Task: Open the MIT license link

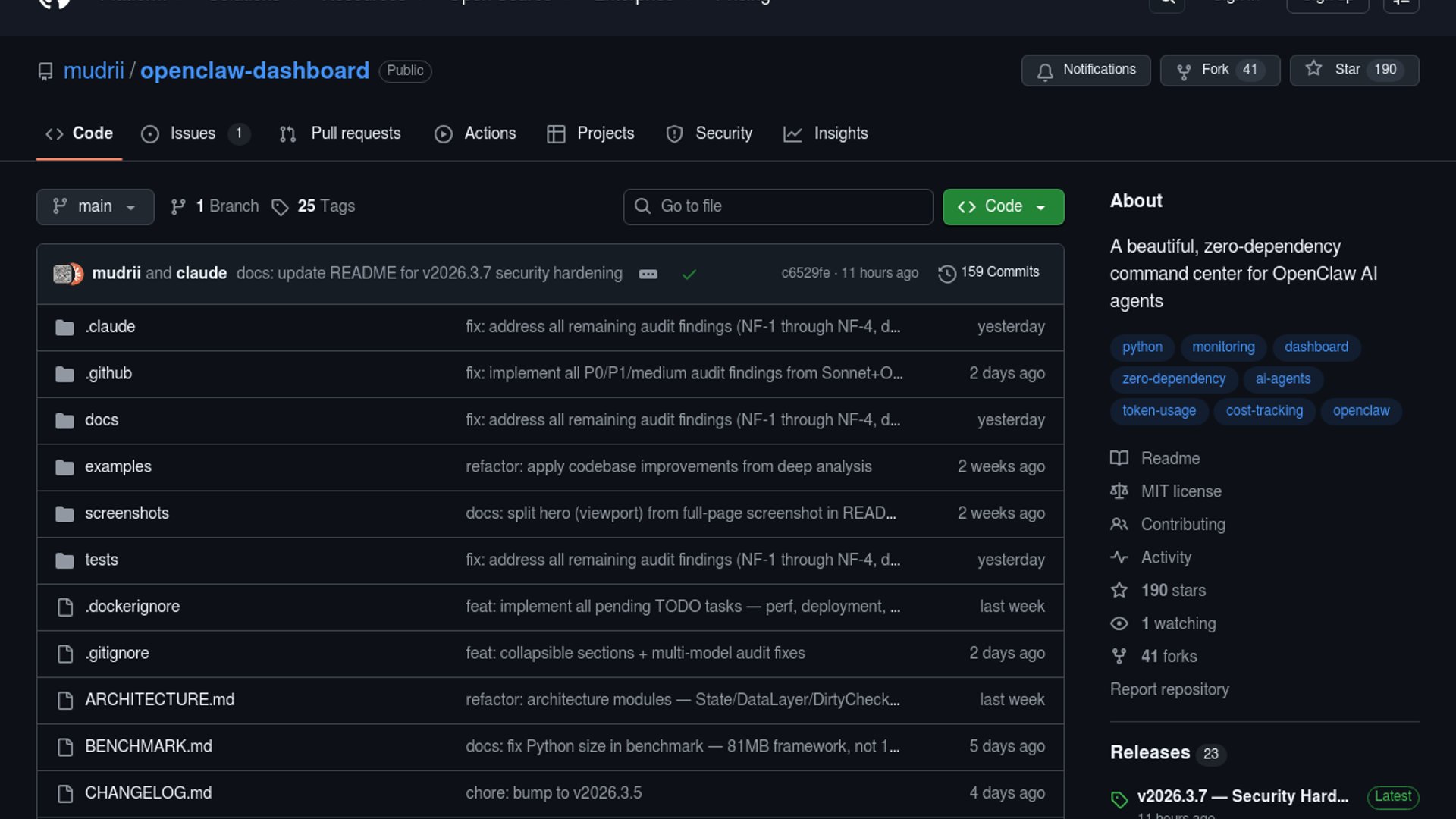Action: click(1181, 491)
